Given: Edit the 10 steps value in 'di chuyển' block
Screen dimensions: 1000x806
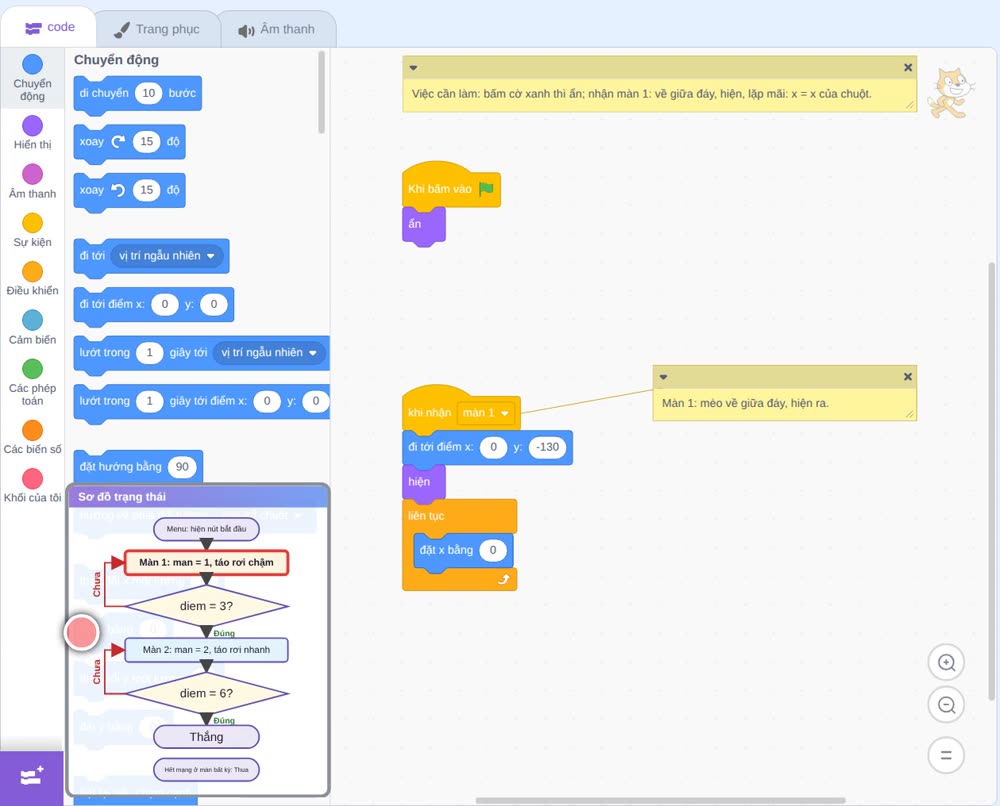Looking at the screenshot, I should tap(149, 93).
